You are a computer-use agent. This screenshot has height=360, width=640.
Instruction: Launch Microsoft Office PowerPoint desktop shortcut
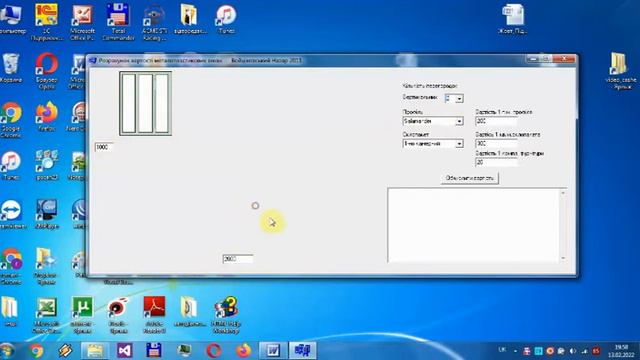82,22
